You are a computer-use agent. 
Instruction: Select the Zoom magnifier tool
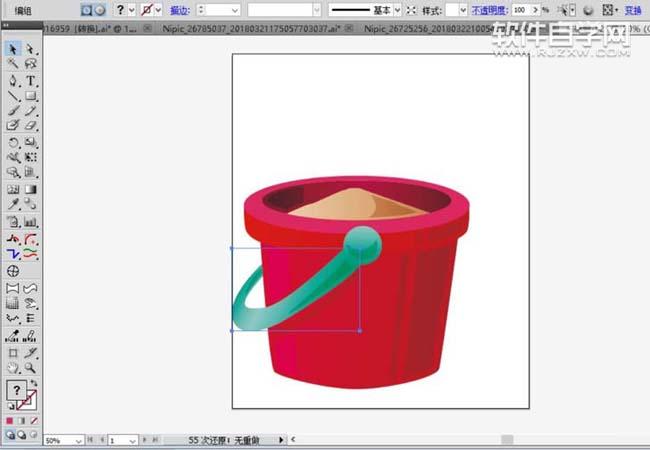click(30, 368)
